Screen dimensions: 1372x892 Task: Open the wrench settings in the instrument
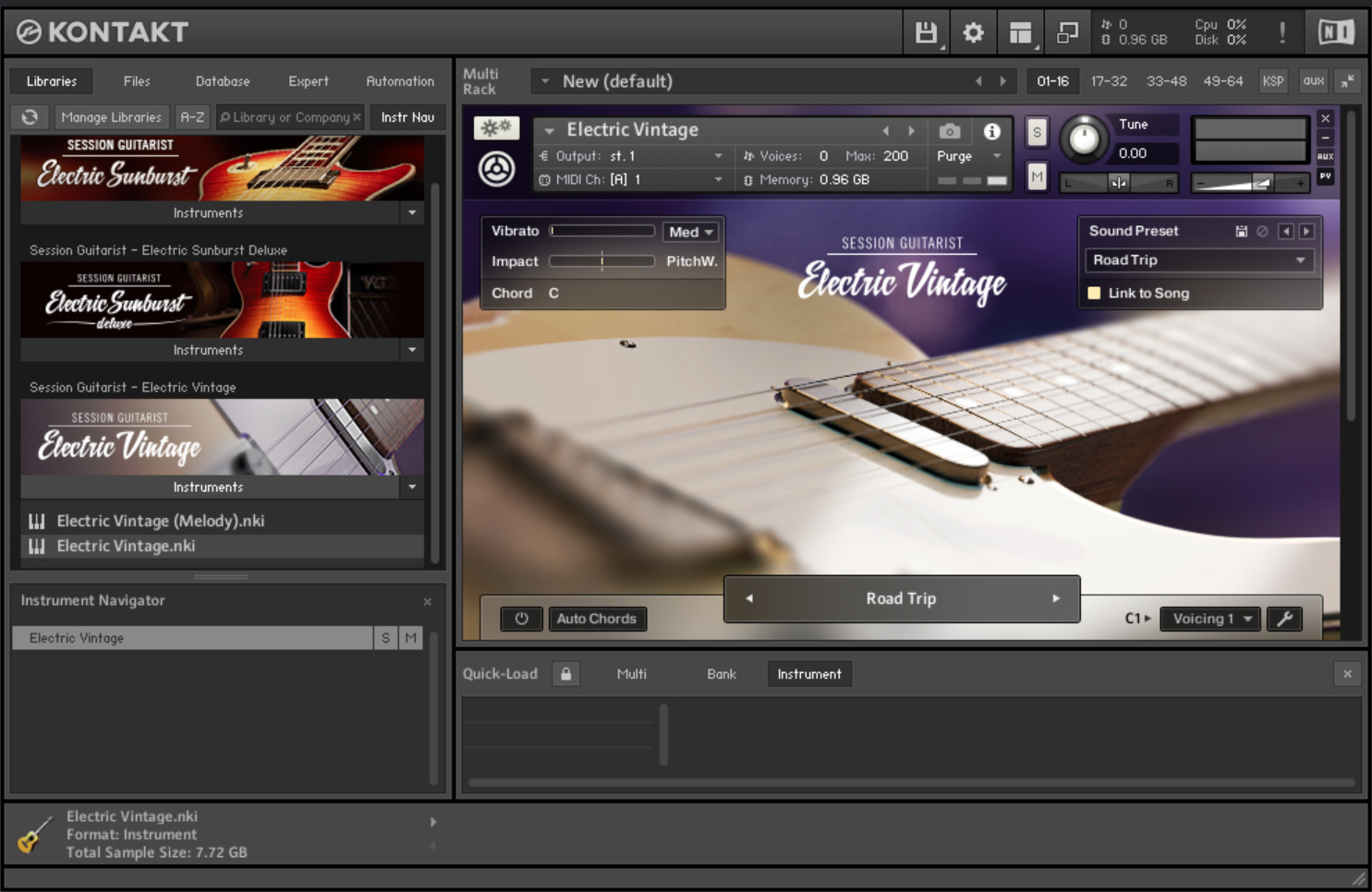(1285, 619)
